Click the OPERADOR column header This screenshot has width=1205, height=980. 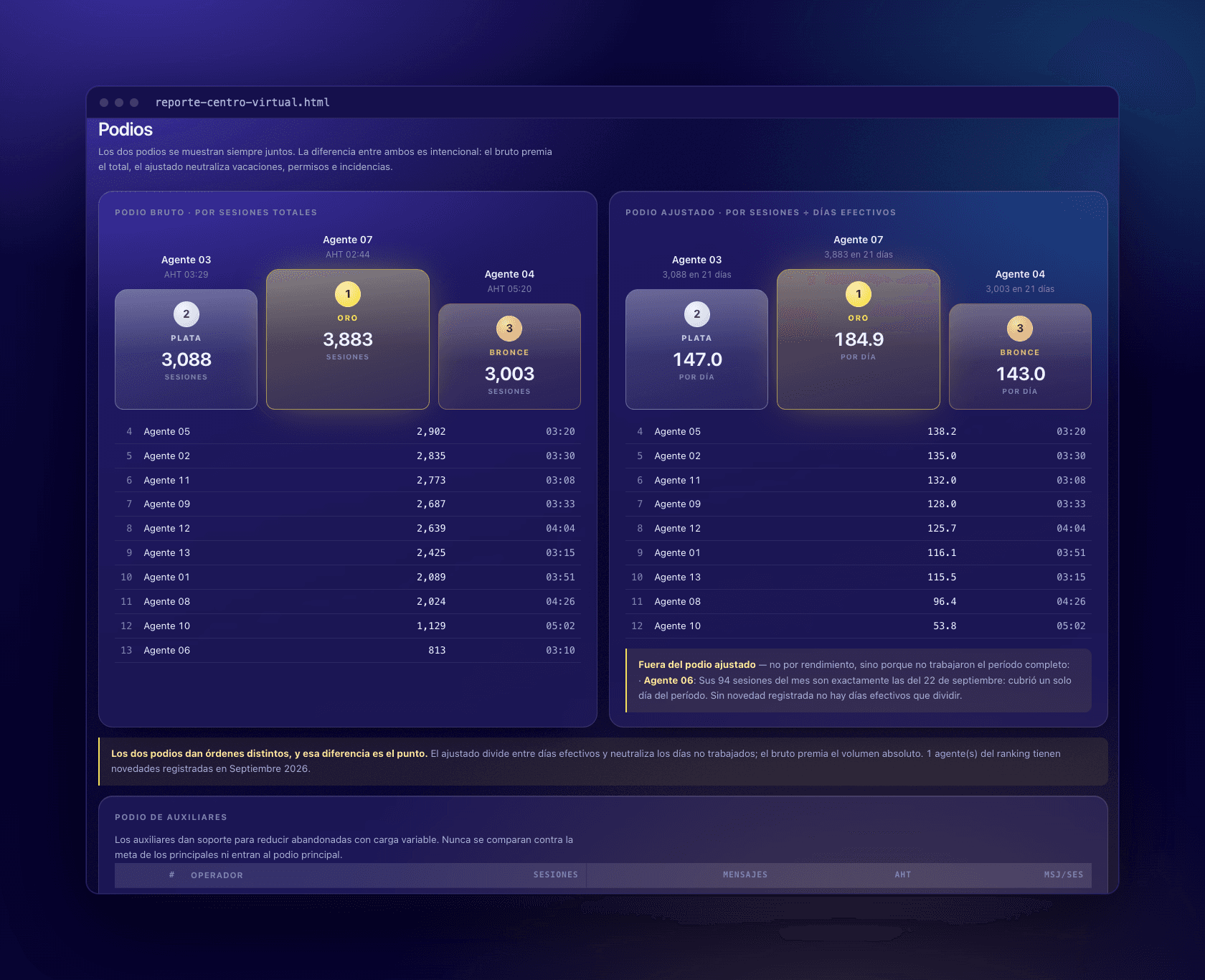coord(217,875)
